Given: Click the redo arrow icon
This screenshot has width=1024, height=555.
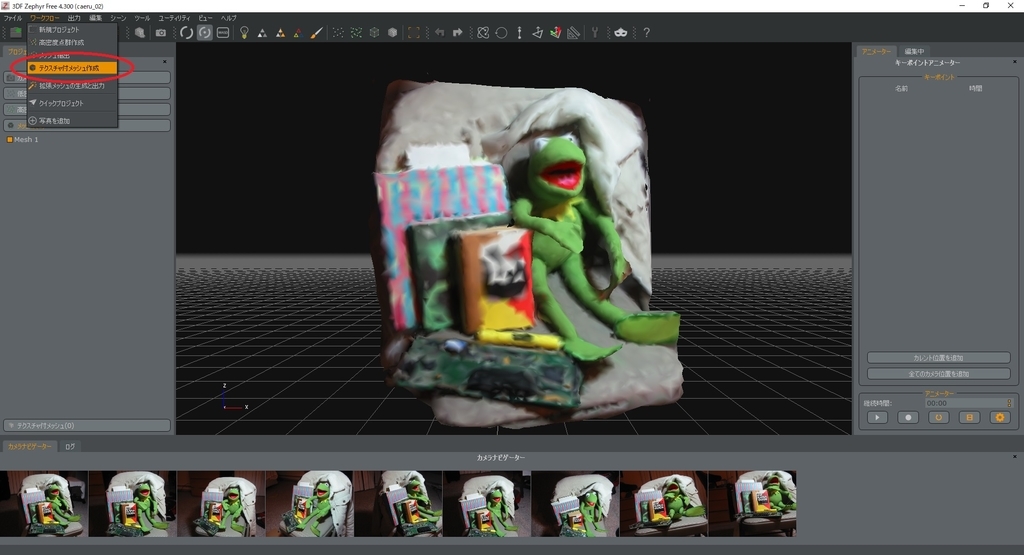Looking at the screenshot, I should [457, 33].
